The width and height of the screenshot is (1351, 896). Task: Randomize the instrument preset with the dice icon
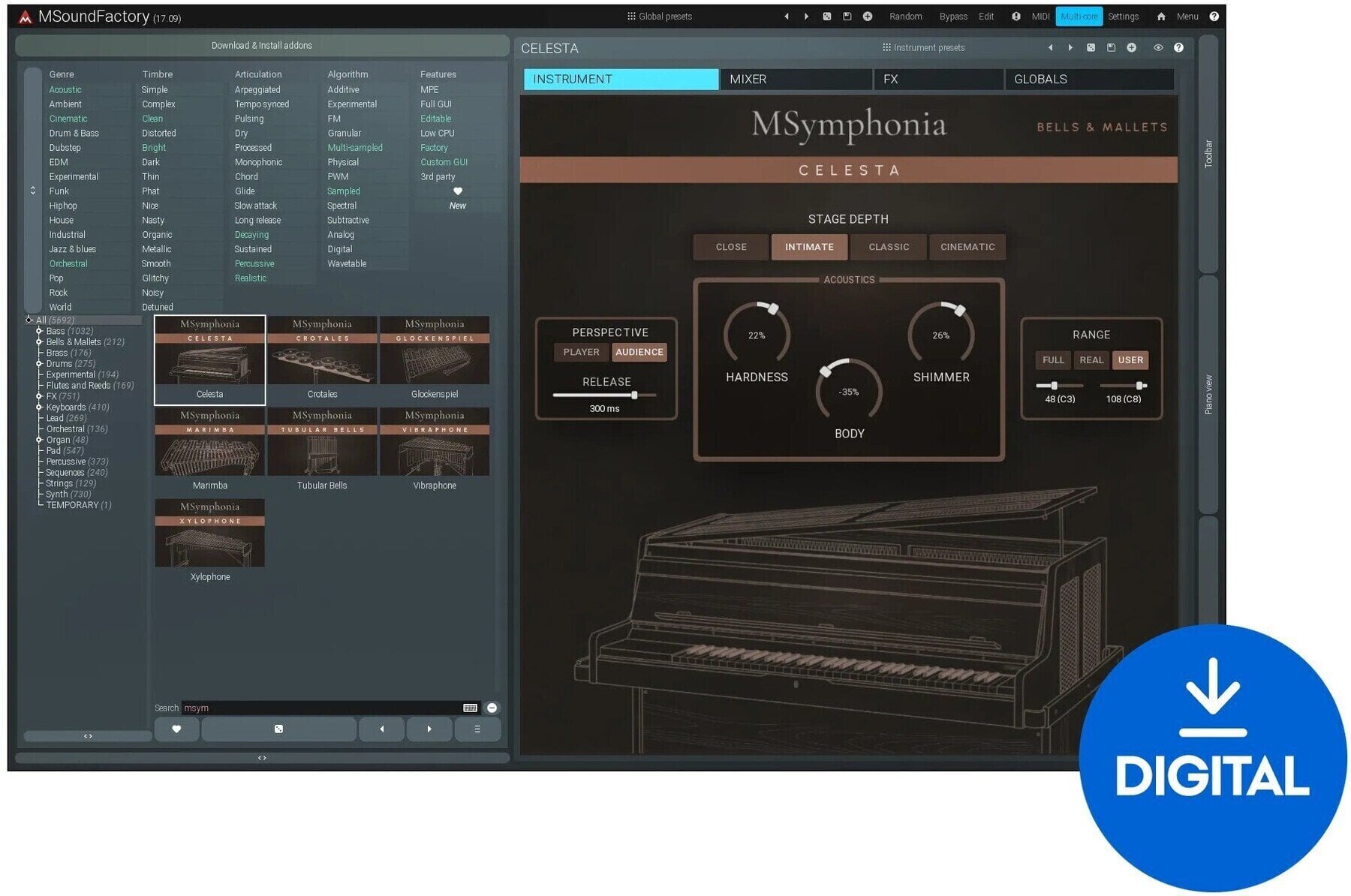[x=1091, y=48]
